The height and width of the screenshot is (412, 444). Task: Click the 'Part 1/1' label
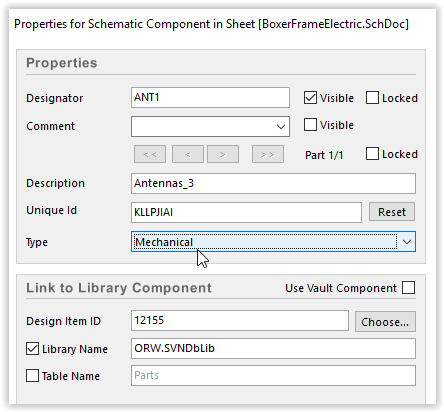324,155
